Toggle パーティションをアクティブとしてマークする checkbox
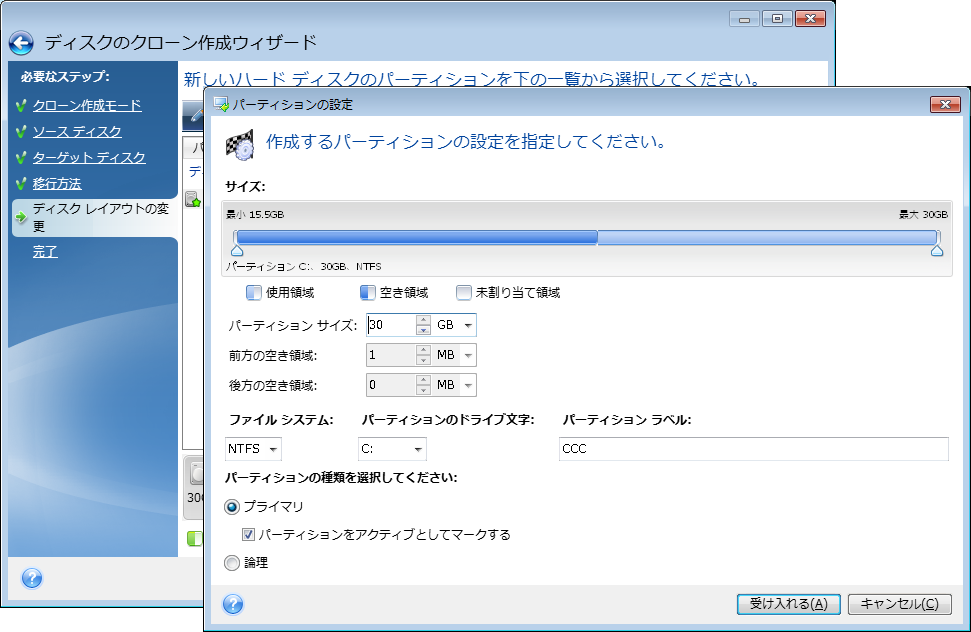Screen dimensions: 971x632 249,535
